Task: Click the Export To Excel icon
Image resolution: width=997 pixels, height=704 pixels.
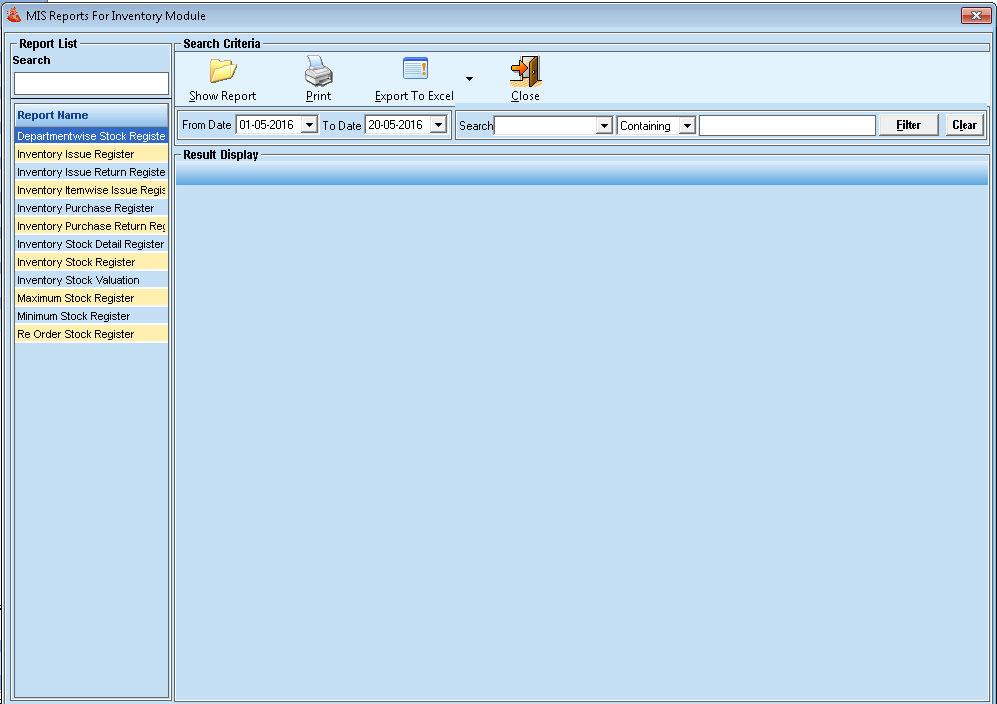Action: click(x=414, y=69)
